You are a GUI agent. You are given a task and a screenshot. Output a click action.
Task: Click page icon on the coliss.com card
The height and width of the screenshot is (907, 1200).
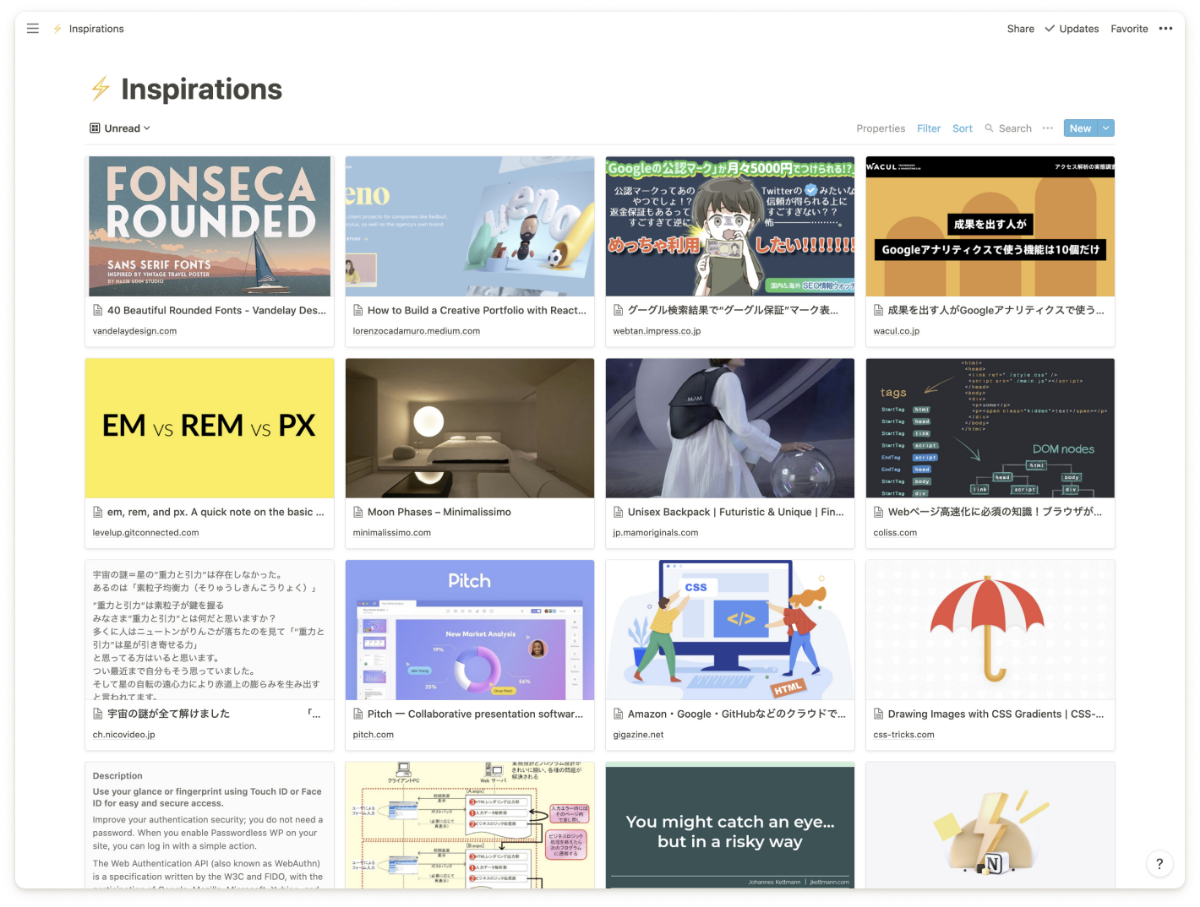878,512
